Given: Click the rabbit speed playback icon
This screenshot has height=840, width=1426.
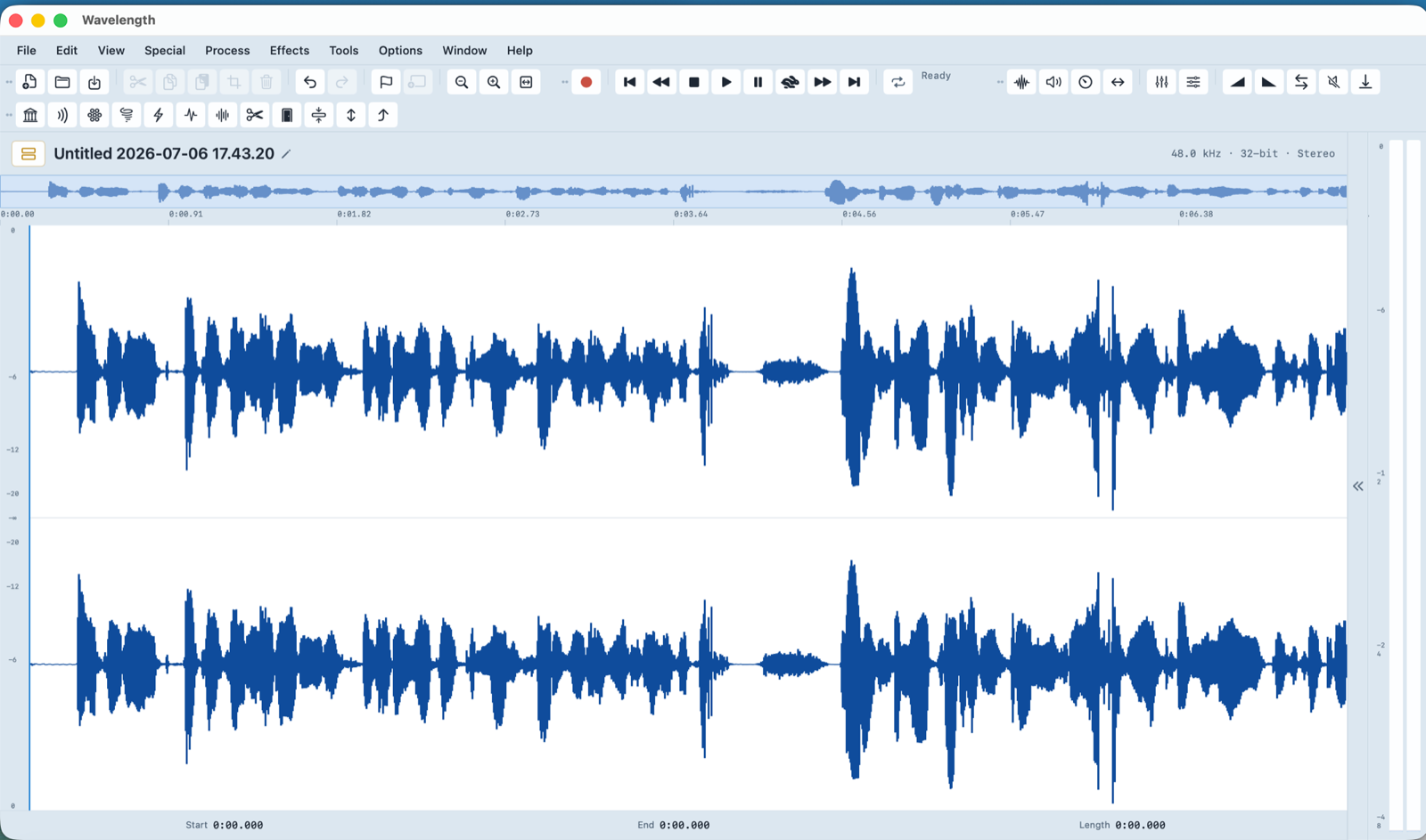Looking at the screenshot, I should [x=791, y=82].
